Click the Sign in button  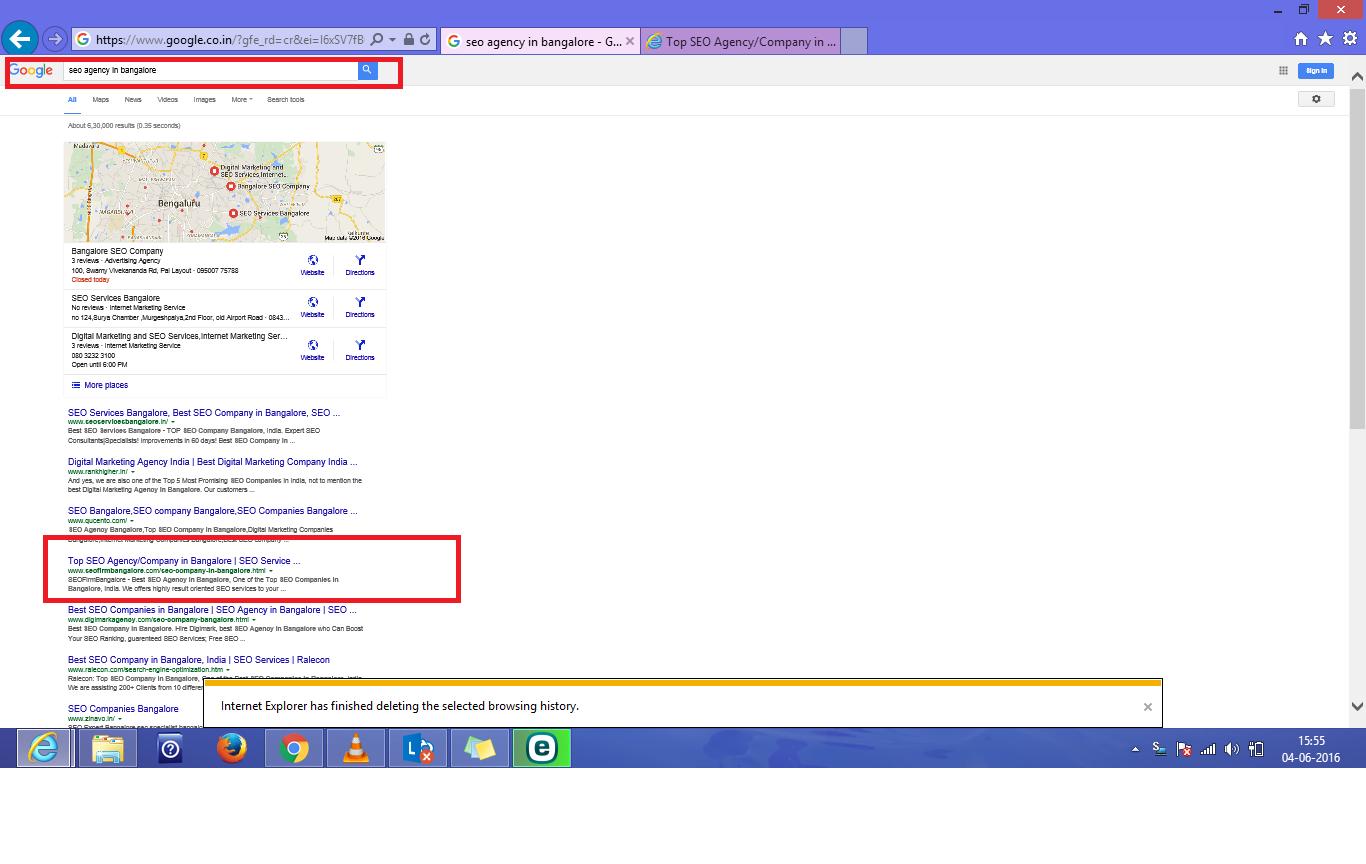(1316, 70)
